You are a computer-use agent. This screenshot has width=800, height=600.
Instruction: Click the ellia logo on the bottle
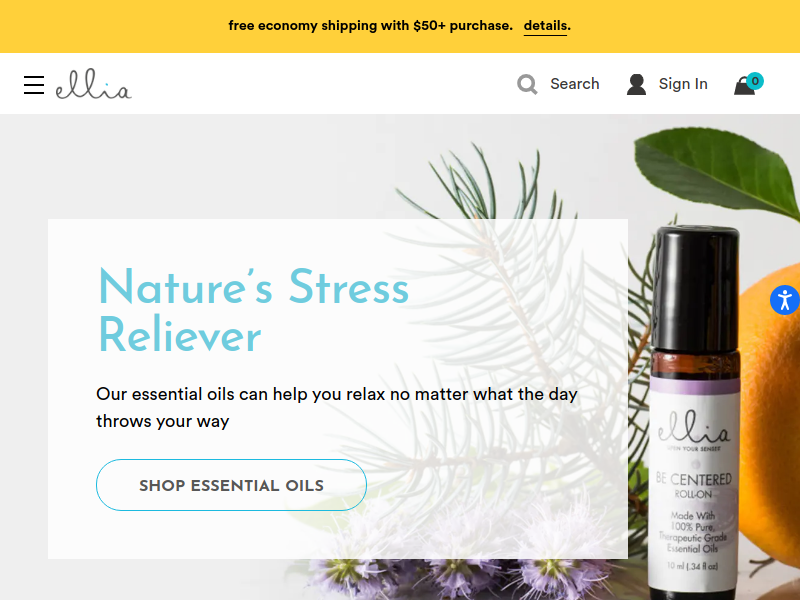click(x=694, y=428)
